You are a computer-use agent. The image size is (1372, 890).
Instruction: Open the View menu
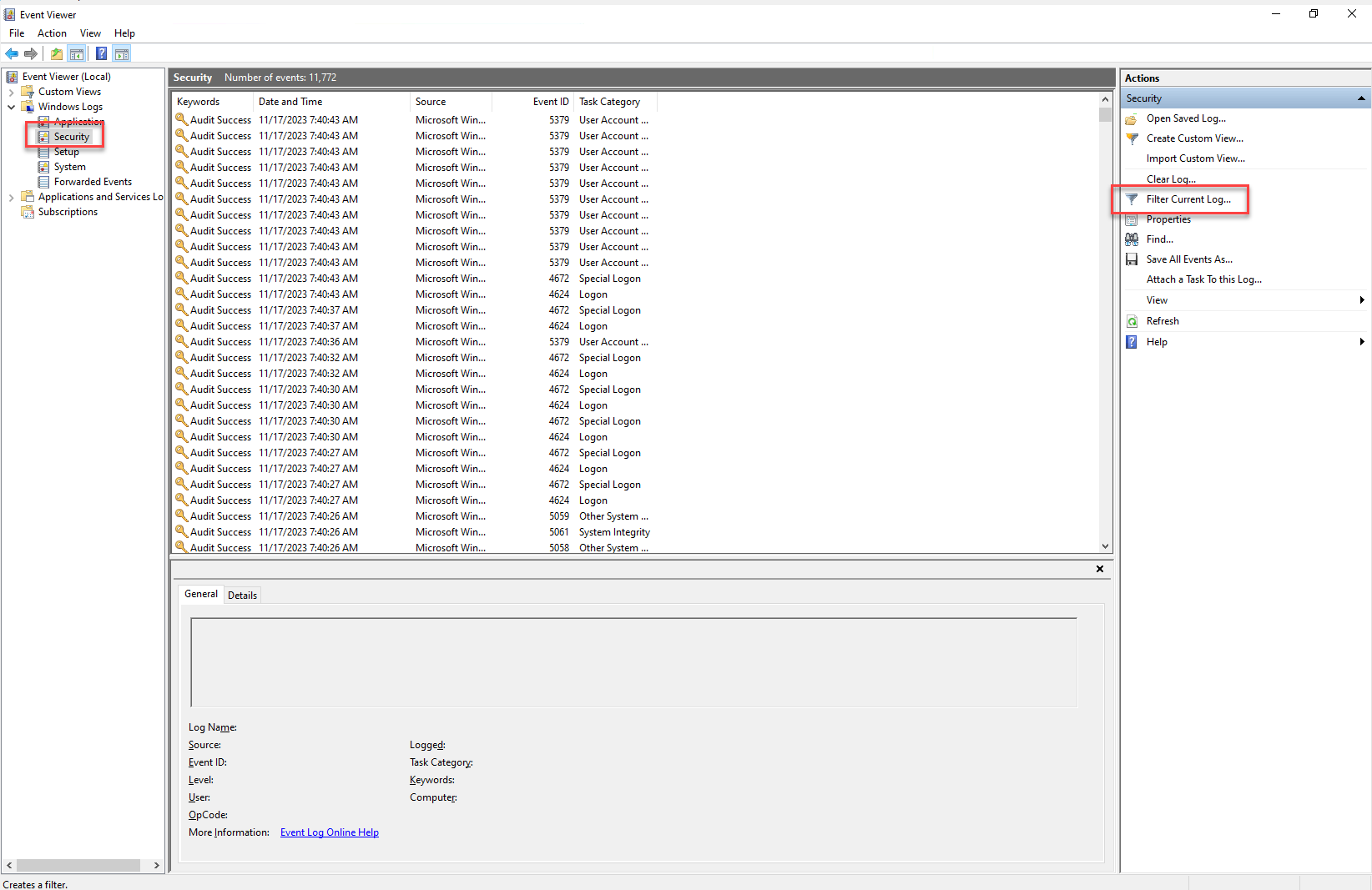90,33
